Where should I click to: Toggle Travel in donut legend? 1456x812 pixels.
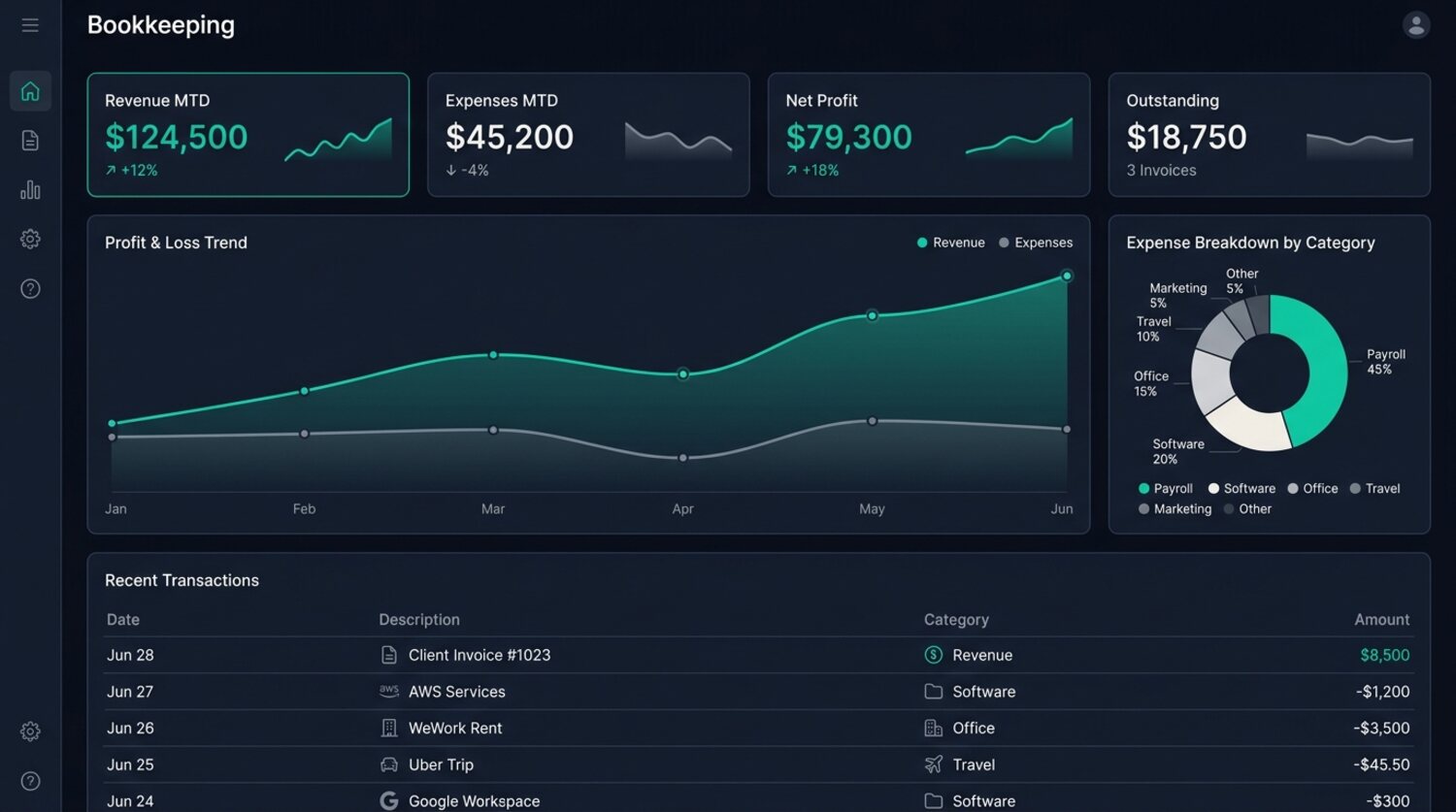point(1374,489)
